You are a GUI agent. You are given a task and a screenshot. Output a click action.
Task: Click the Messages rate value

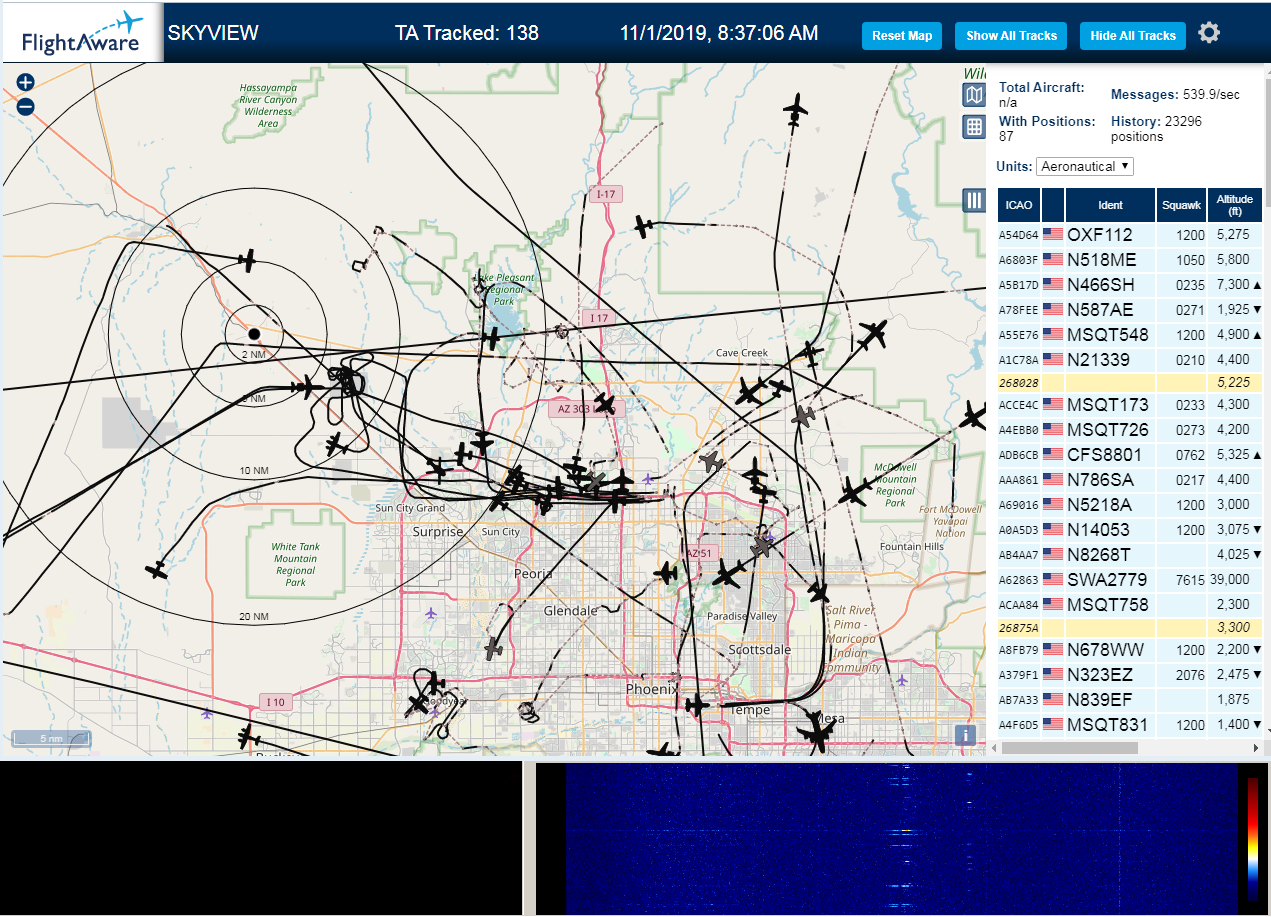pyautogui.click(x=1212, y=95)
